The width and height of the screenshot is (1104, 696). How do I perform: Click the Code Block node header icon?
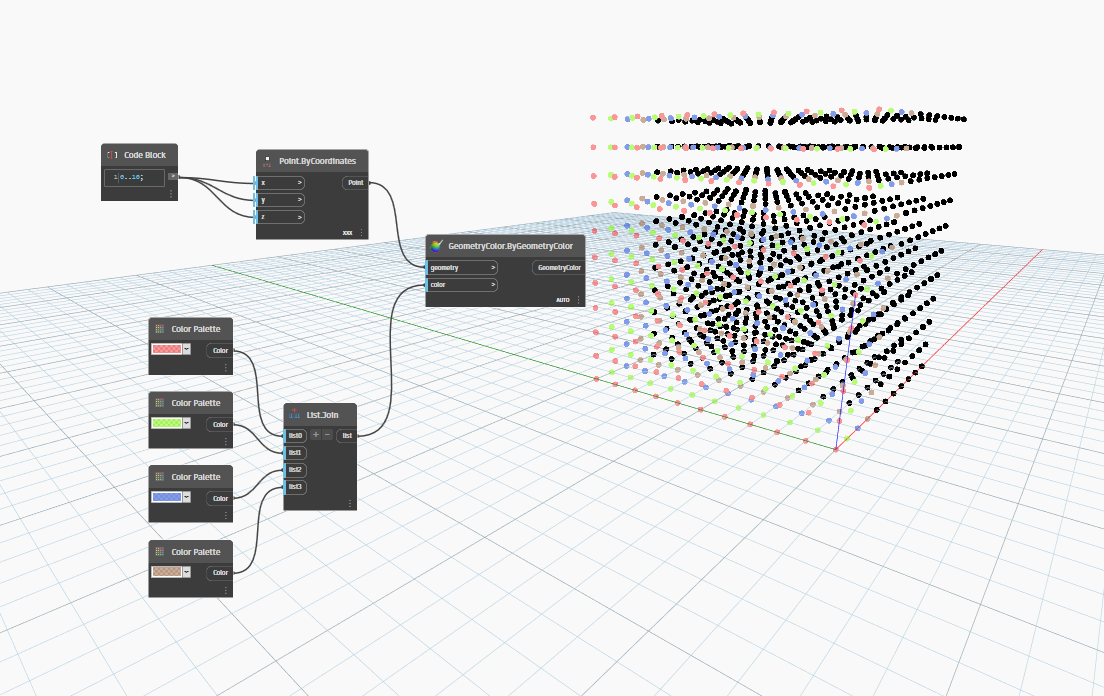coord(112,155)
